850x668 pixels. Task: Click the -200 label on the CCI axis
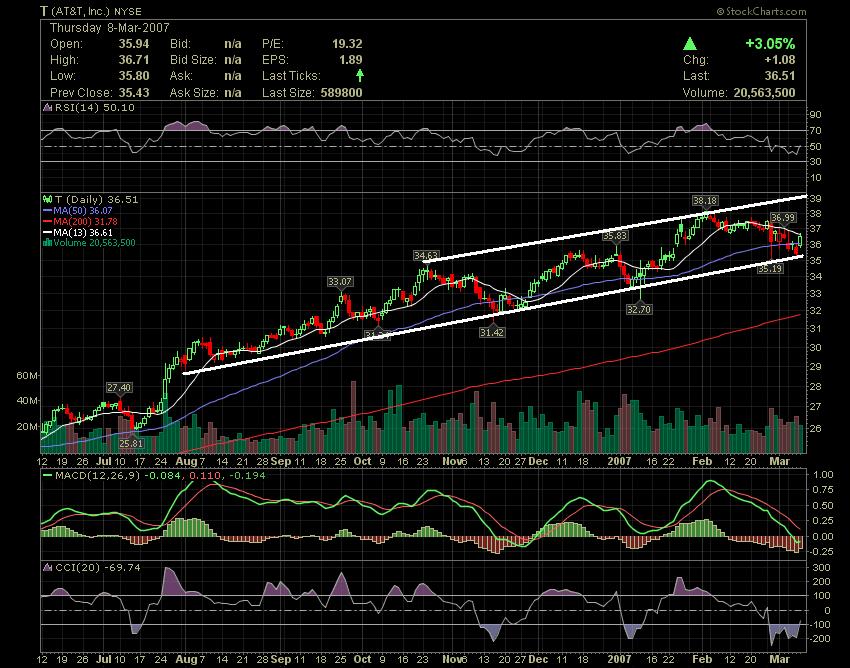(819, 639)
